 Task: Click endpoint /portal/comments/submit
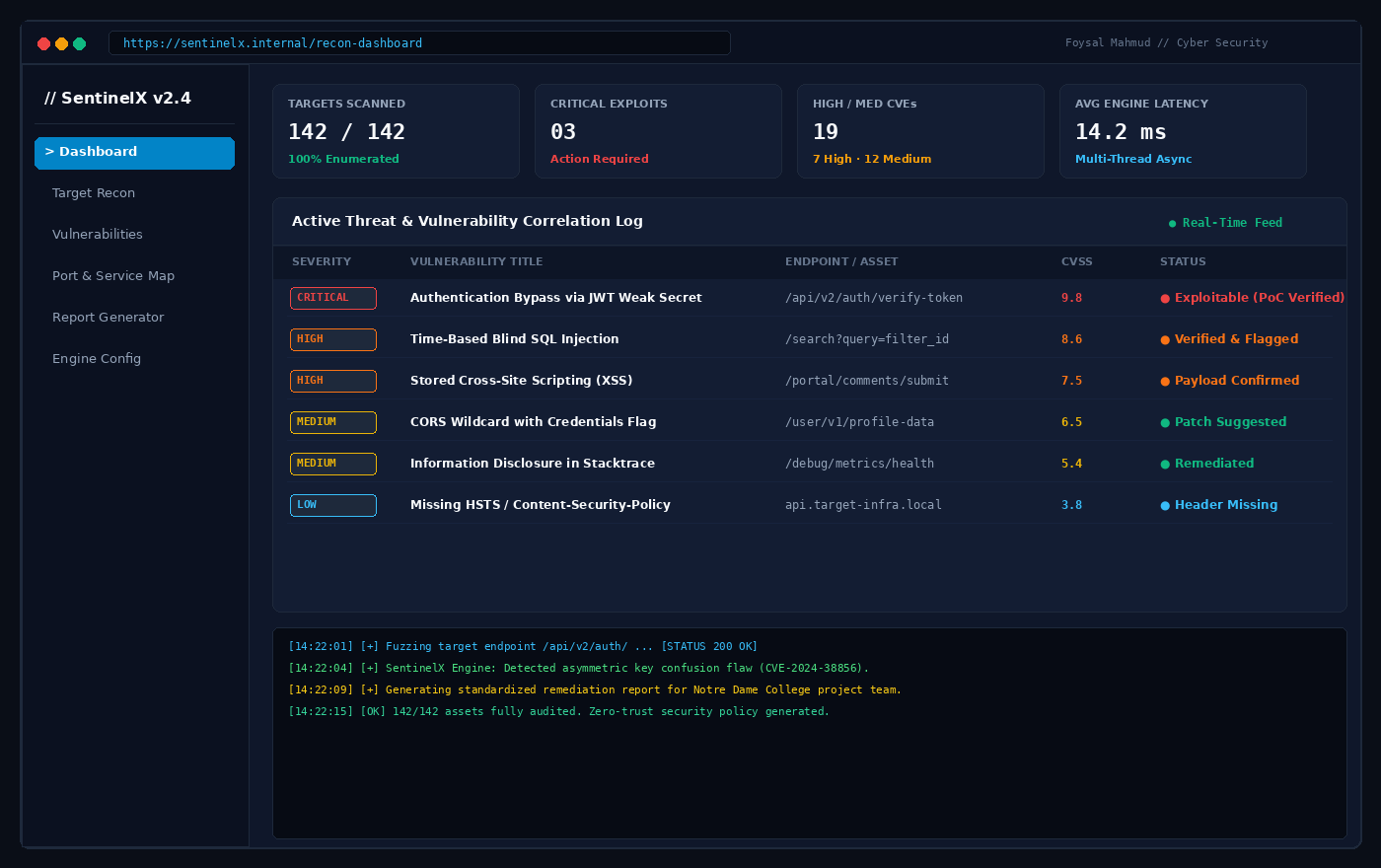coord(867,381)
